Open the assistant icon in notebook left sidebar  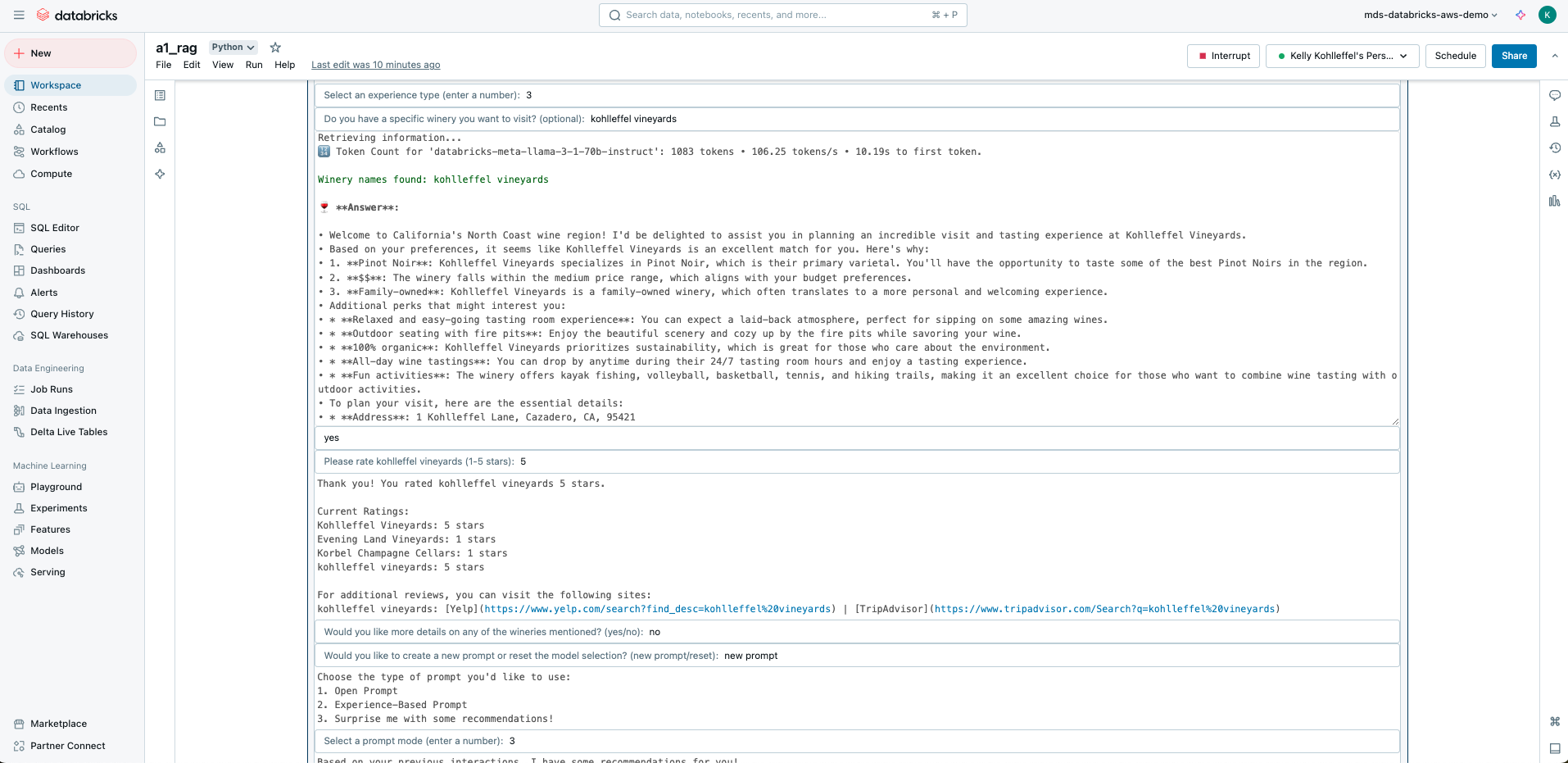coord(160,174)
